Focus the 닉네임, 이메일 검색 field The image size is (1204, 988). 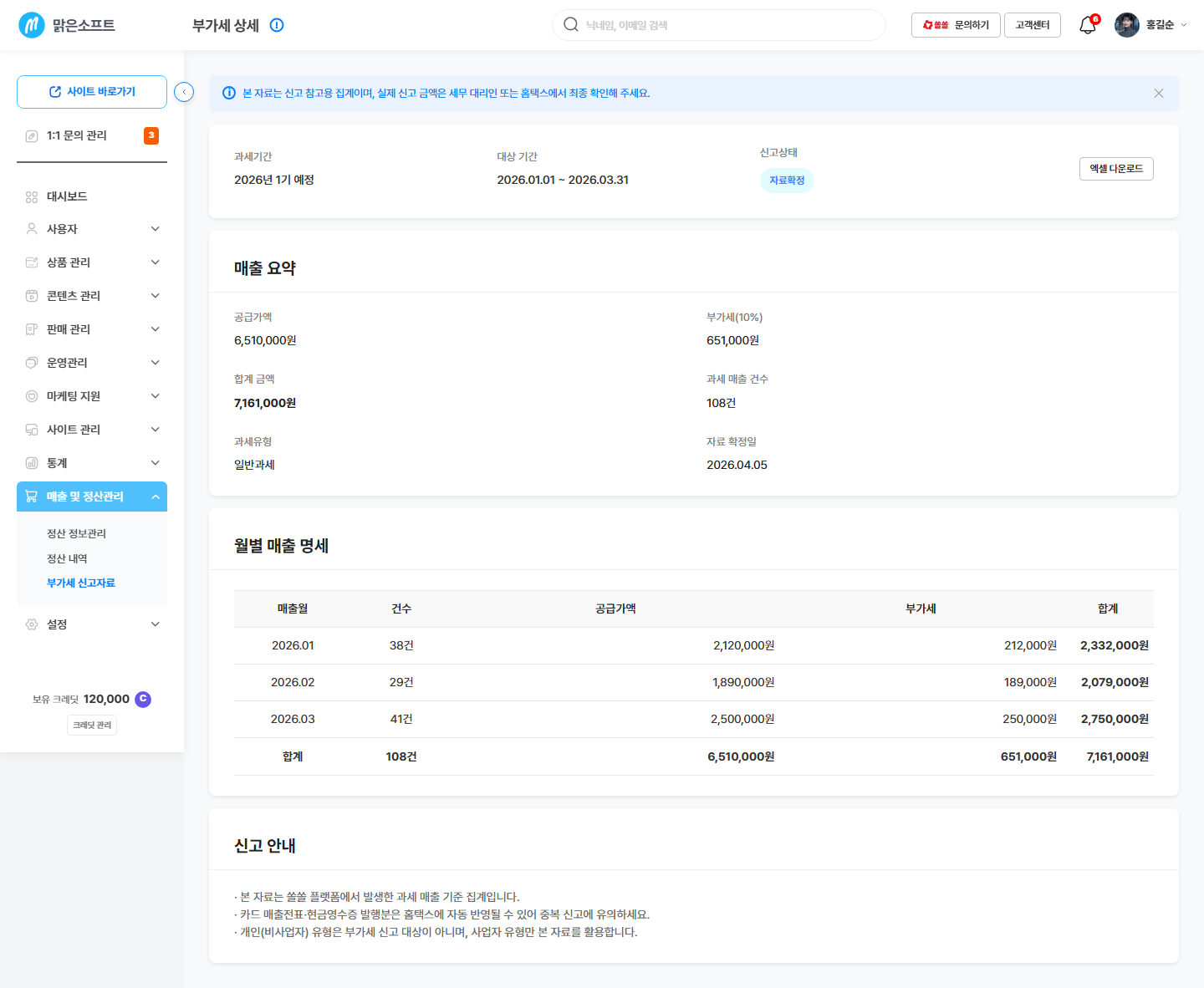tap(719, 25)
